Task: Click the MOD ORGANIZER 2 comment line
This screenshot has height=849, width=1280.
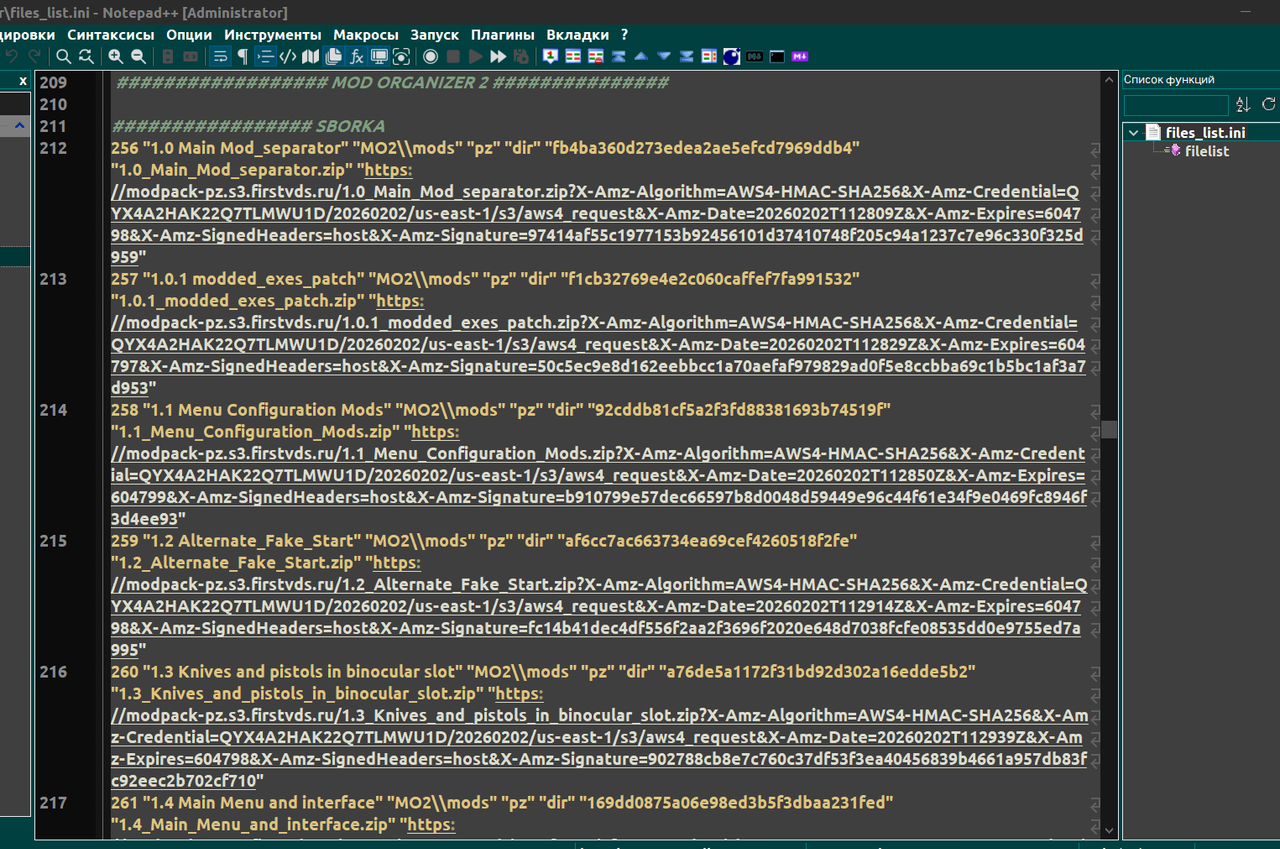Action: 391,82
